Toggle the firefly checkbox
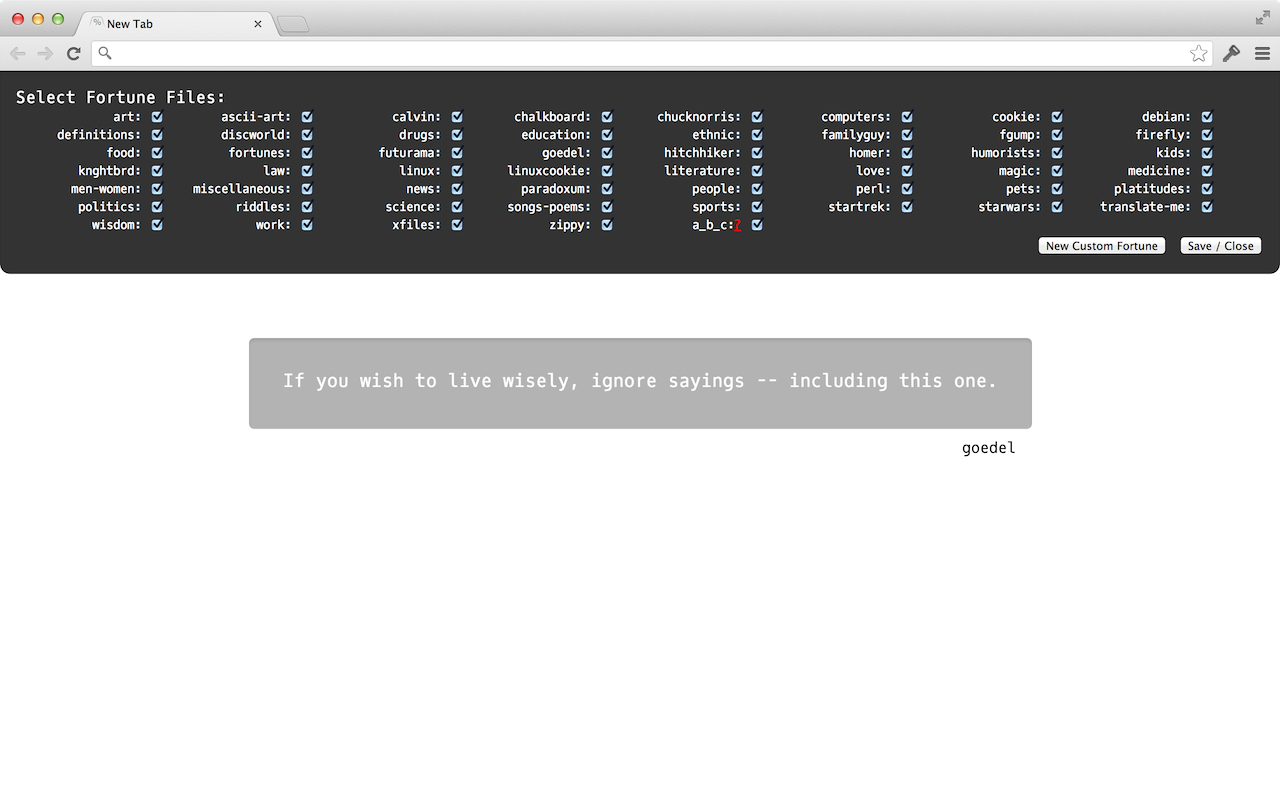 (1207, 135)
